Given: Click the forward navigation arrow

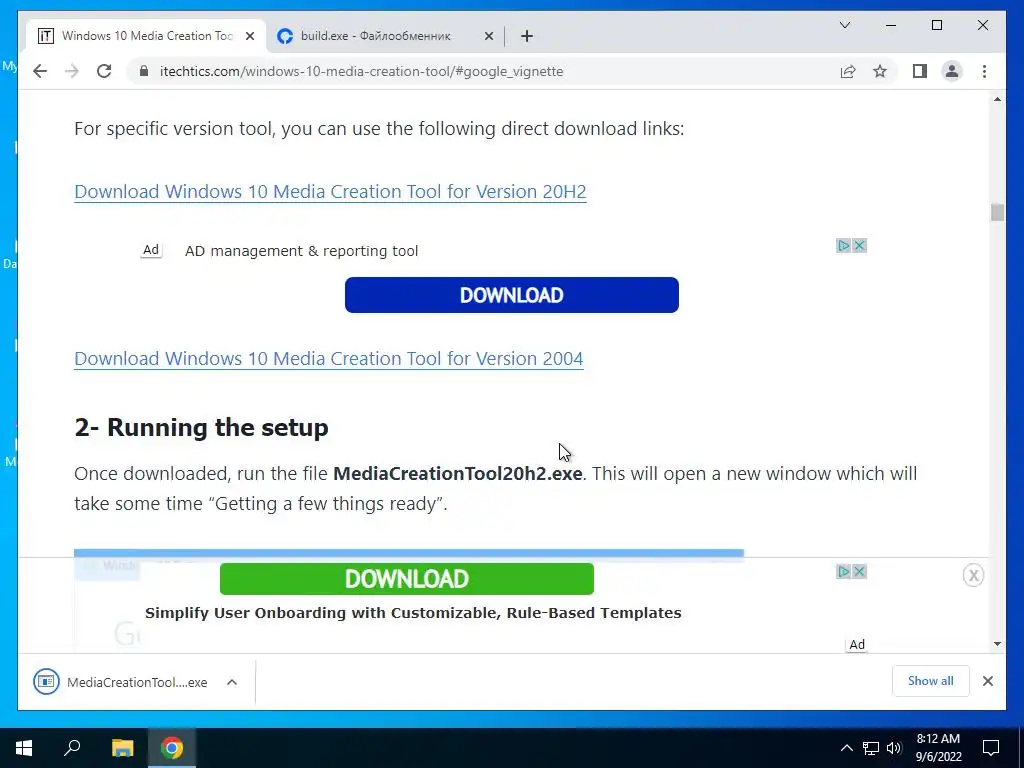Looking at the screenshot, I should pyautogui.click(x=72, y=71).
